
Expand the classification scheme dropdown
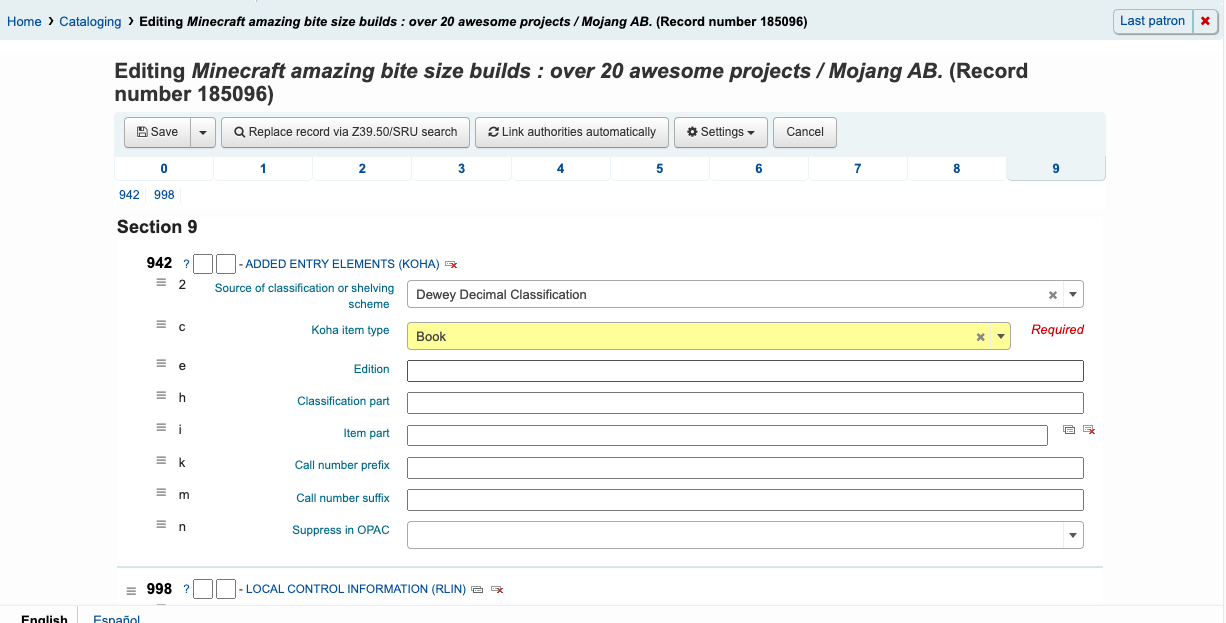[x=1072, y=295]
